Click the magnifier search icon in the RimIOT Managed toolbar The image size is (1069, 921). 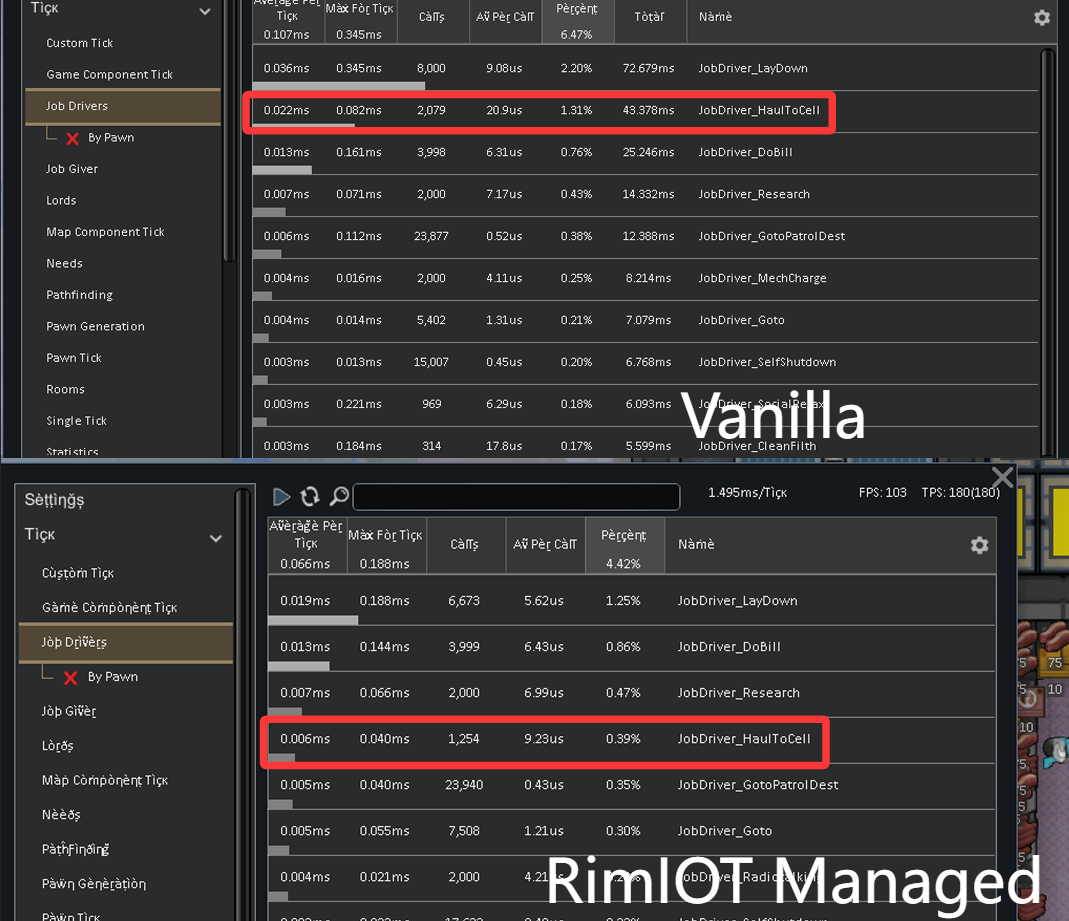coord(339,497)
